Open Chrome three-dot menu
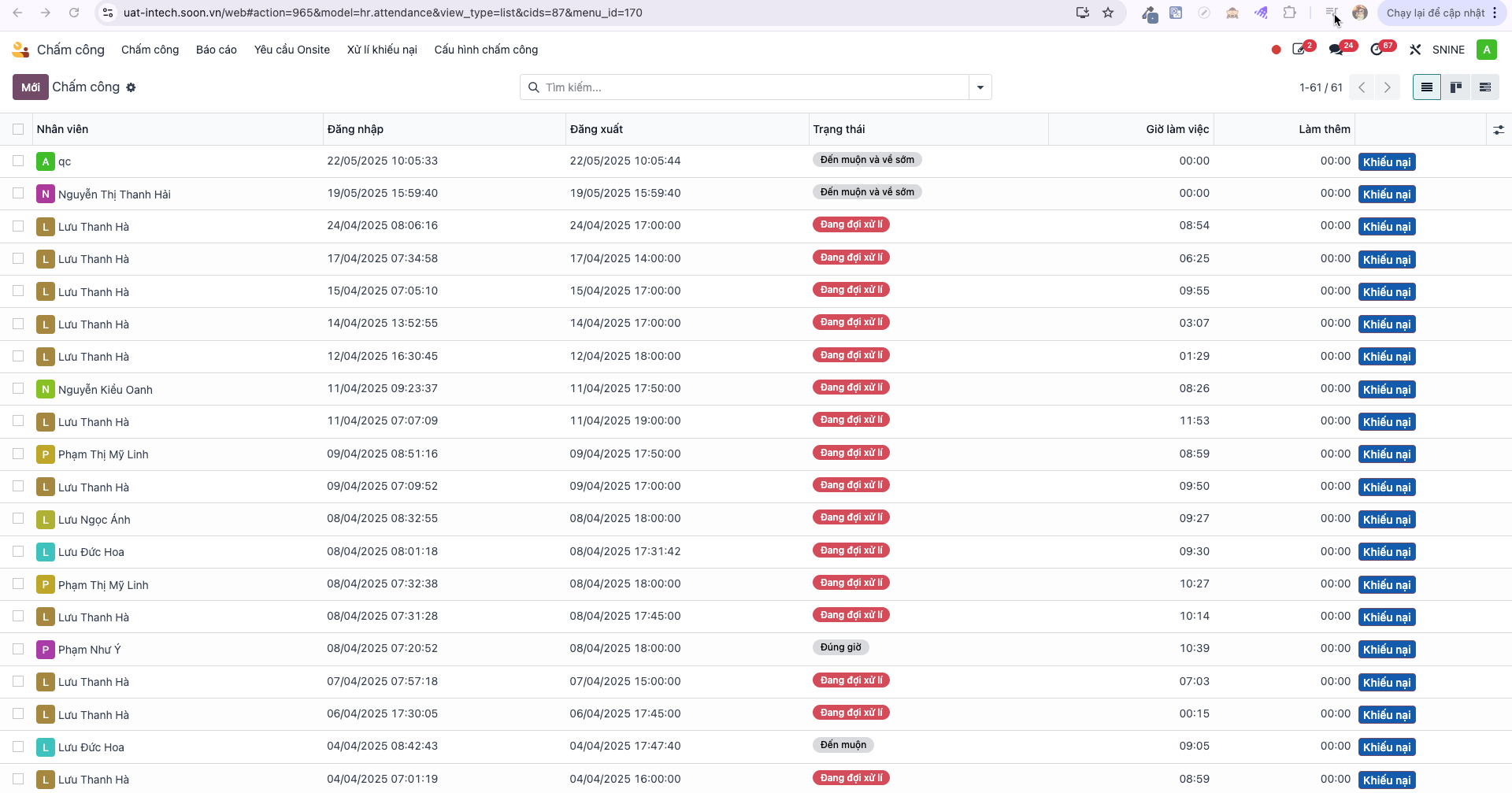Viewport: 1512px width, 793px height. click(1495, 13)
